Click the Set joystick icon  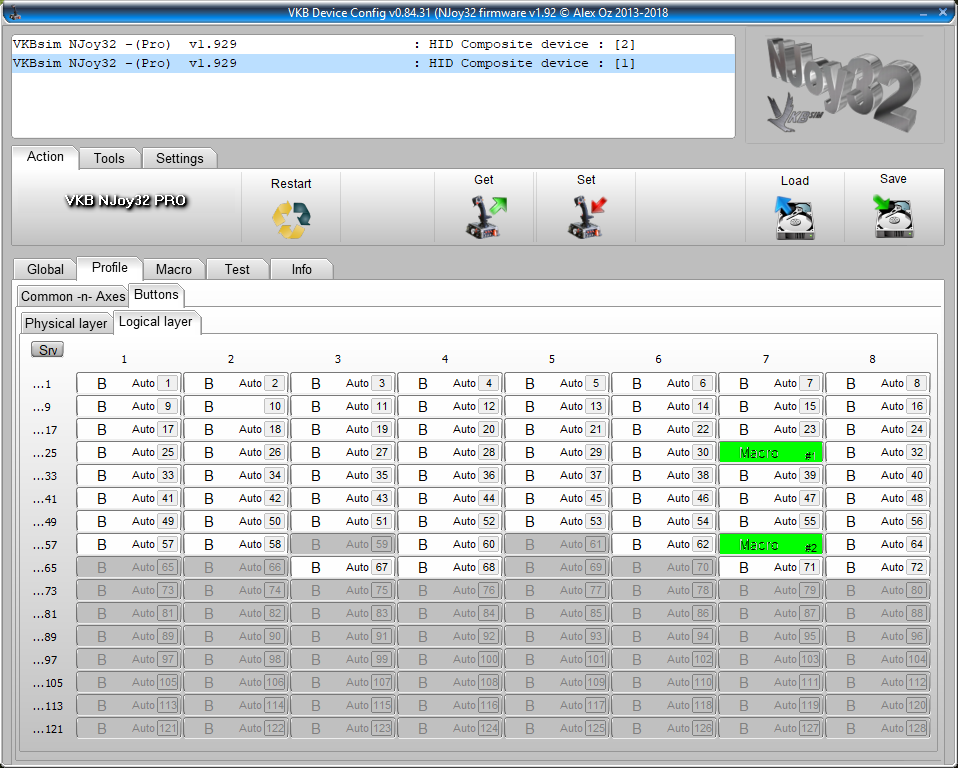[587, 216]
